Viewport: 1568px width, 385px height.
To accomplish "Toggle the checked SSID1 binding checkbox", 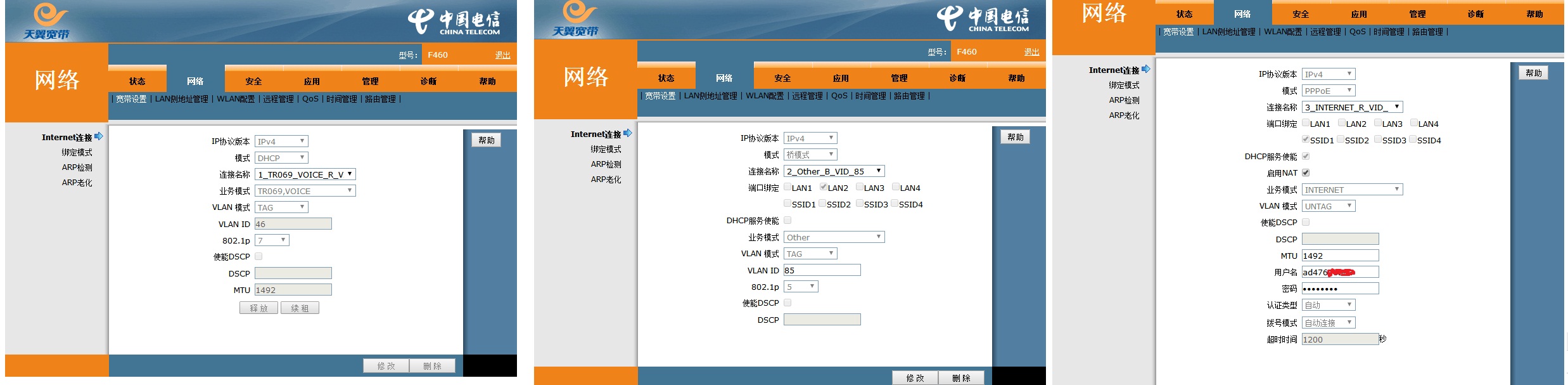I will pos(1306,140).
